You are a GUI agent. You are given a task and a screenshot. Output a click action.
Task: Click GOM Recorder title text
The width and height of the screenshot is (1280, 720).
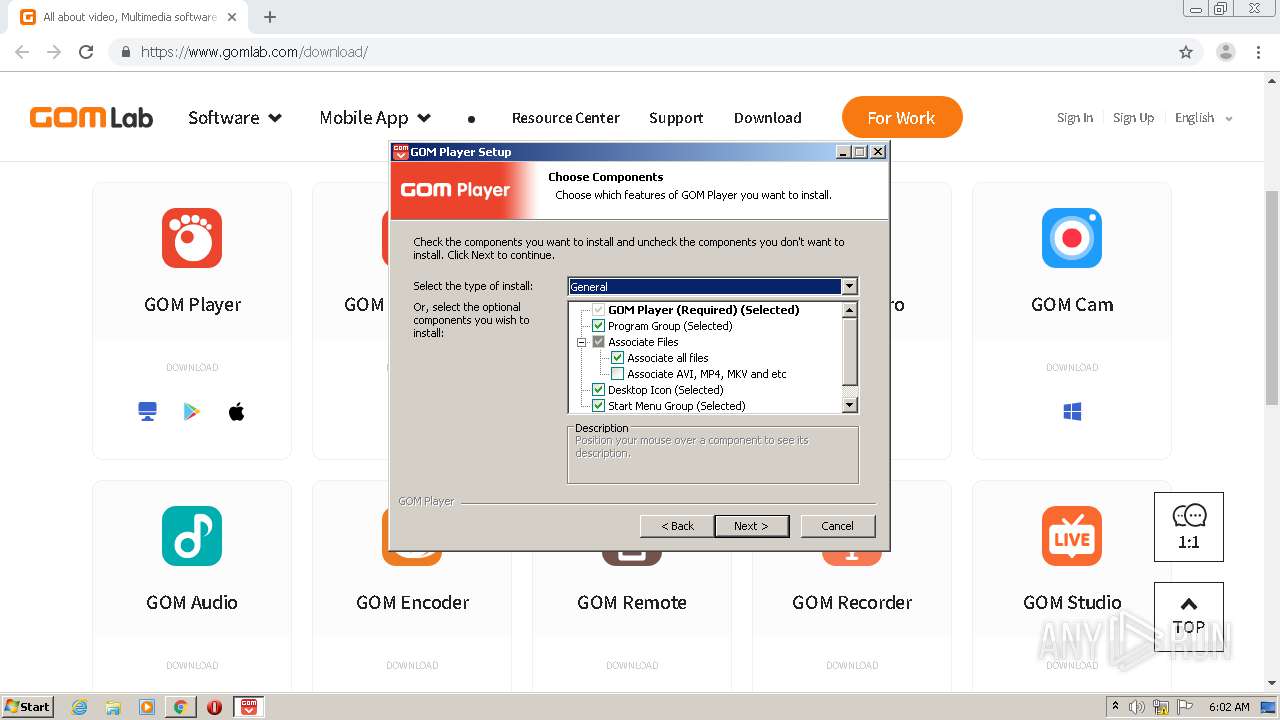(852, 603)
